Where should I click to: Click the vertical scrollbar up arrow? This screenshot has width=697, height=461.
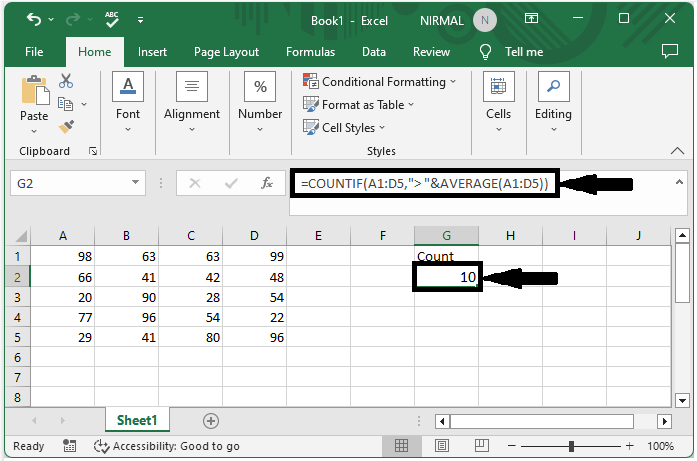(x=682, y=235)
